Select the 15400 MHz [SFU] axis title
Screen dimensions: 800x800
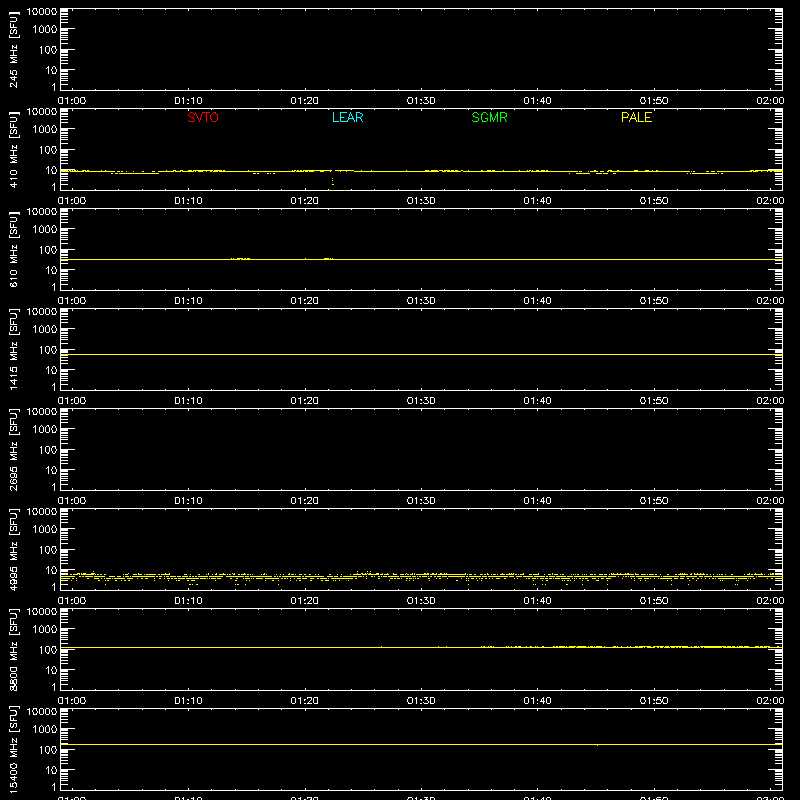13,749
